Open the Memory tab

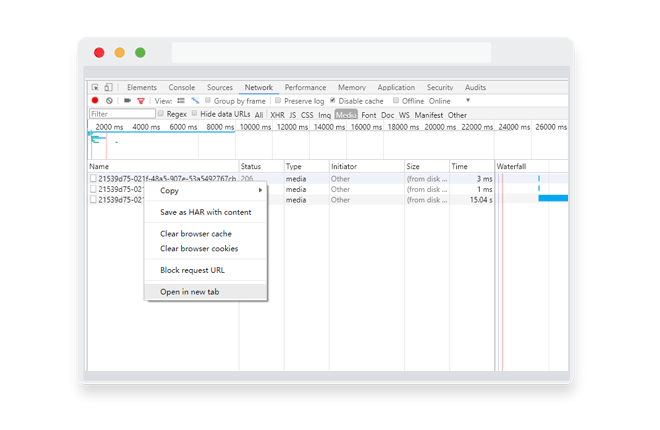352,88
